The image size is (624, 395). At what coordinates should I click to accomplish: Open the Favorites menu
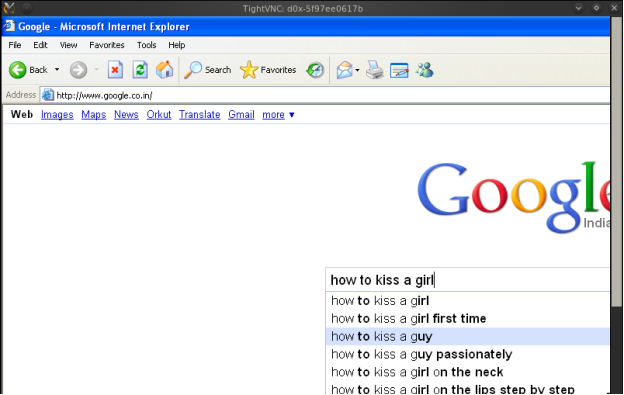click(107, 45)
